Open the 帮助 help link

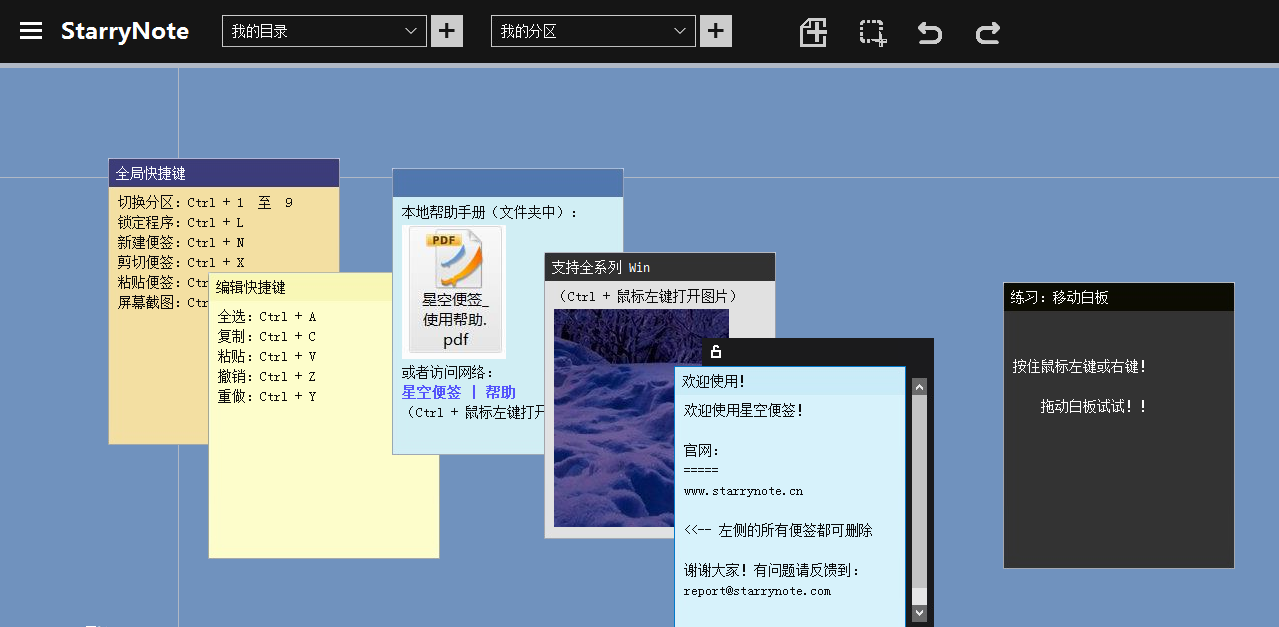(x=501, y=391)
